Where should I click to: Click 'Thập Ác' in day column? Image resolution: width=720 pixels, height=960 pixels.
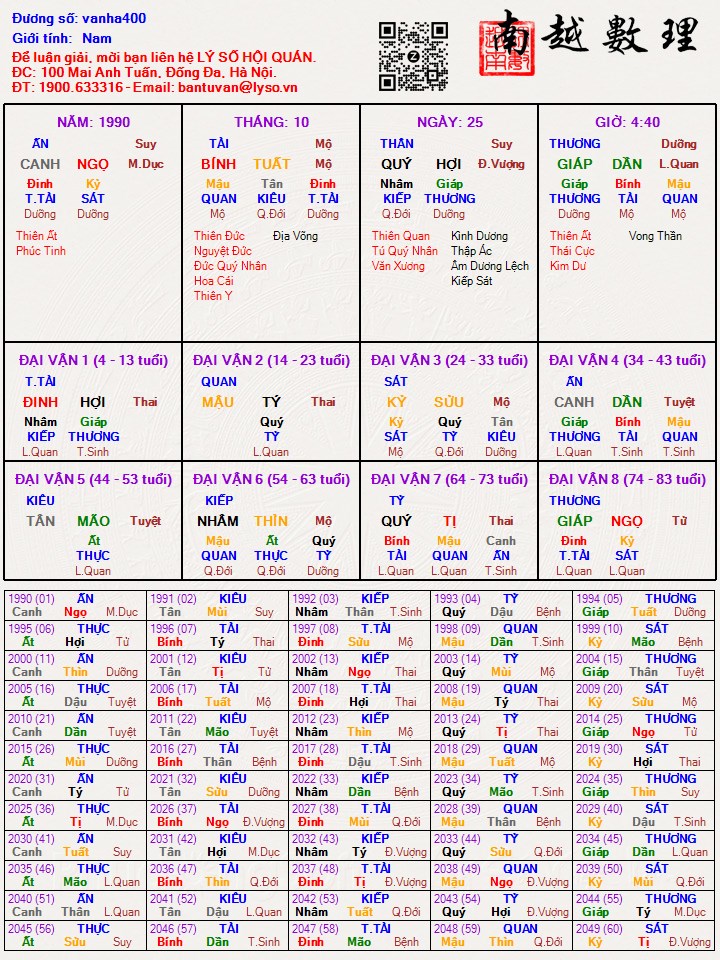(471, 250)
